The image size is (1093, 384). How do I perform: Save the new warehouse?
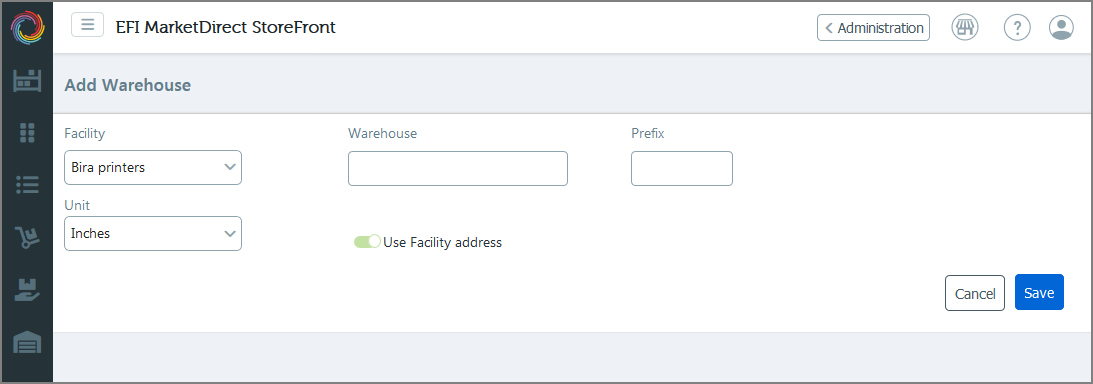1039,292
